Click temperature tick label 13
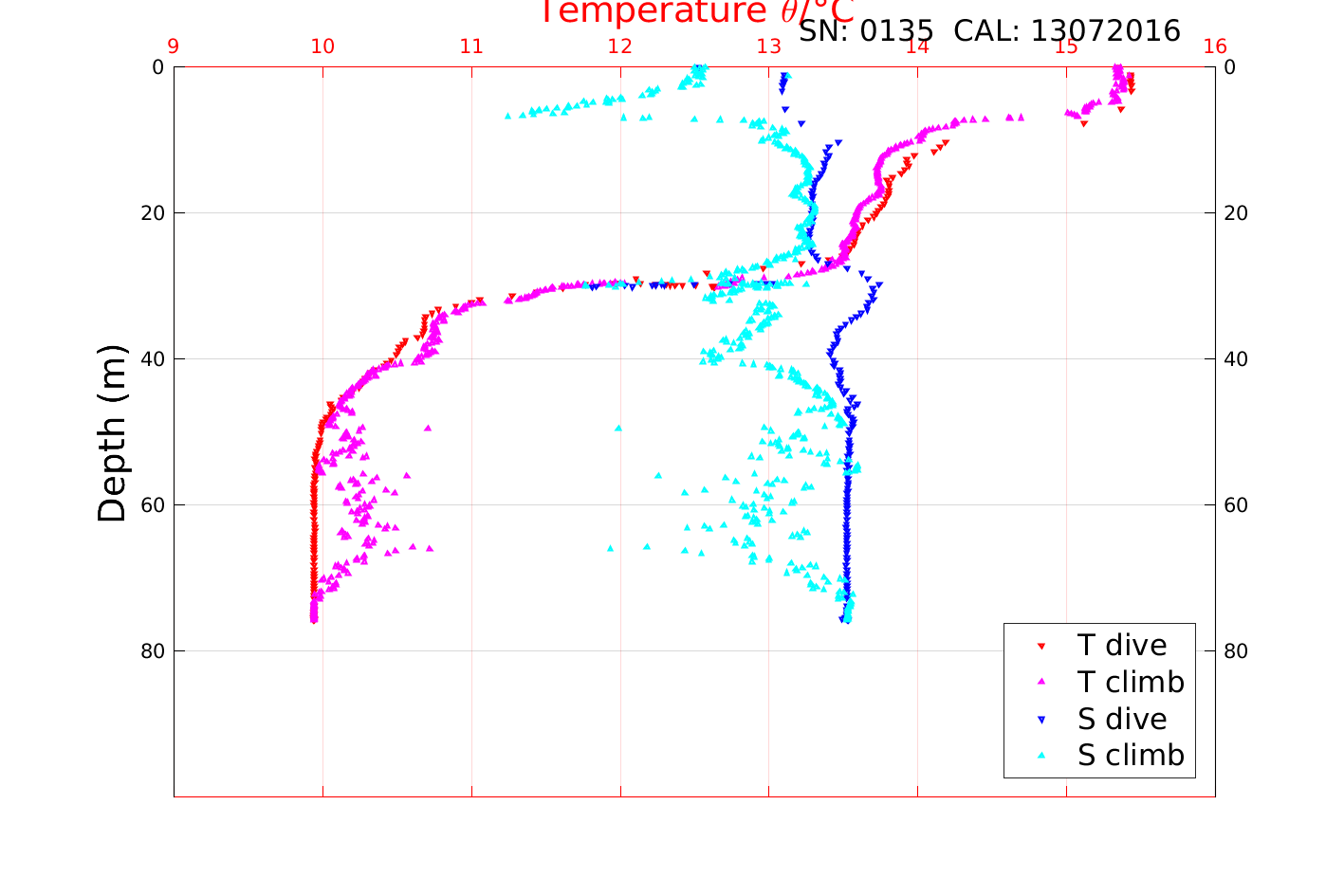 point(769,47)
